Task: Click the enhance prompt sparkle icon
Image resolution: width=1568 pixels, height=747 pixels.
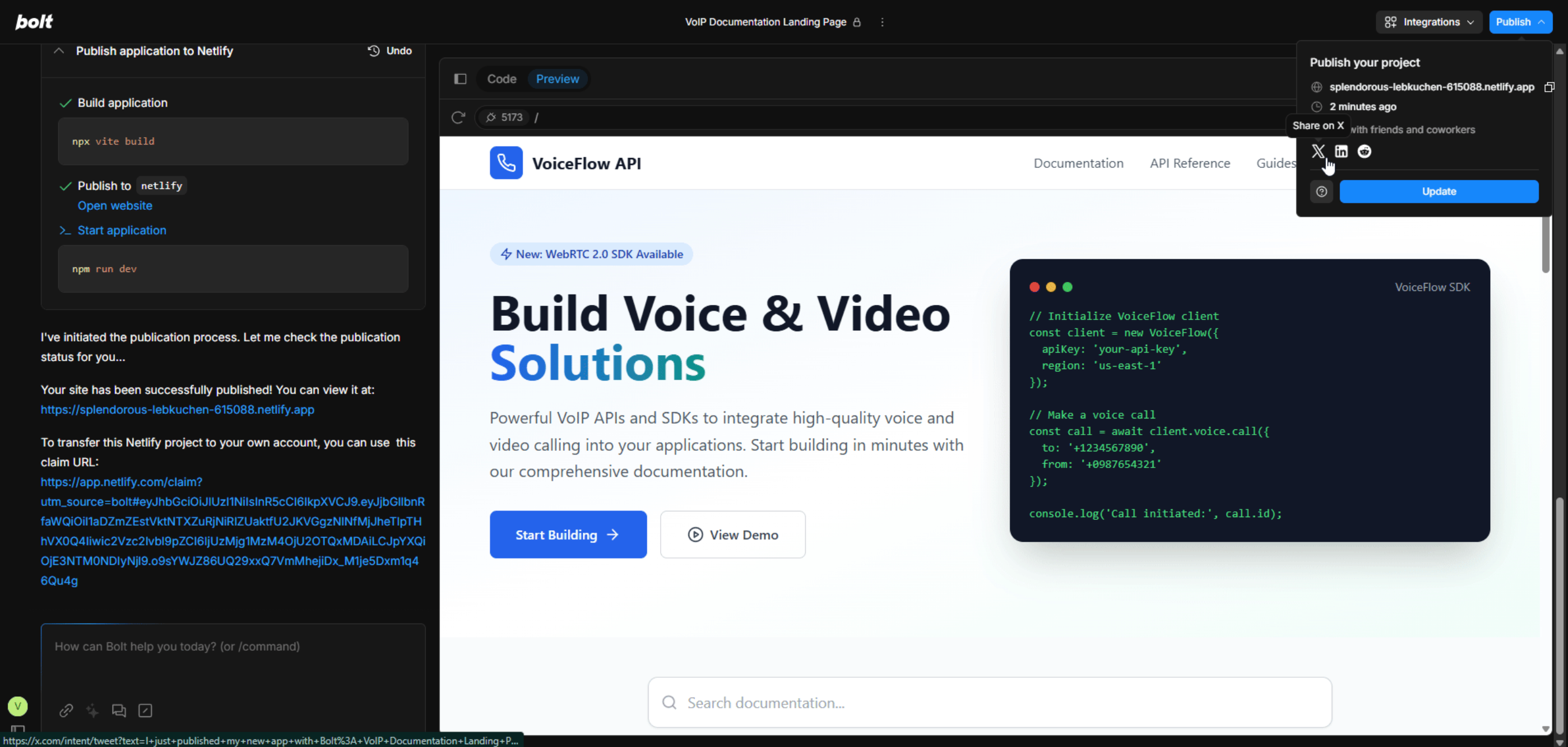Action: click(x=92, y=711)
